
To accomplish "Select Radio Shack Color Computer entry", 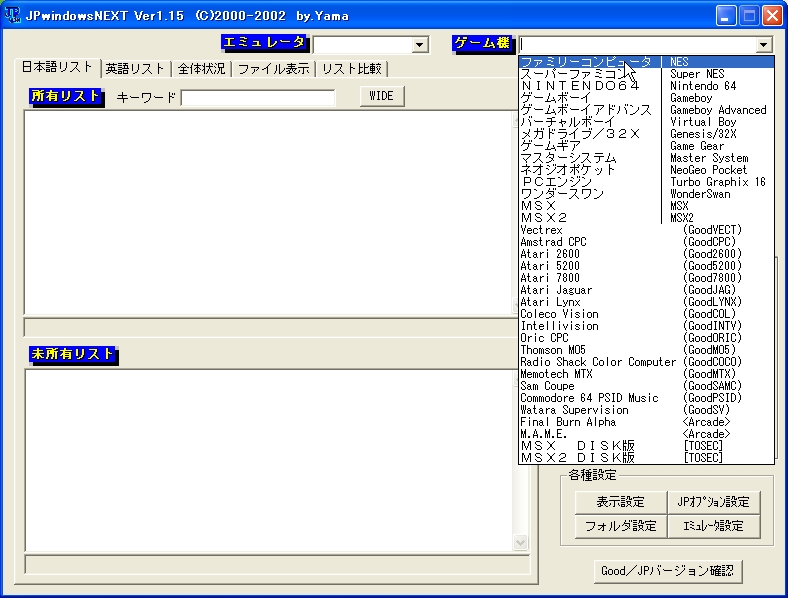I will (646, 362).
